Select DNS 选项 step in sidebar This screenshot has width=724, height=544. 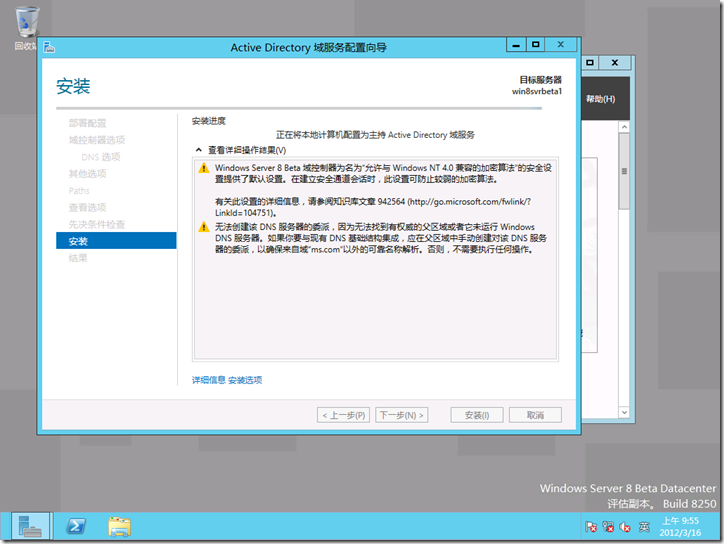pyautogui.click(x=101, y=157)
